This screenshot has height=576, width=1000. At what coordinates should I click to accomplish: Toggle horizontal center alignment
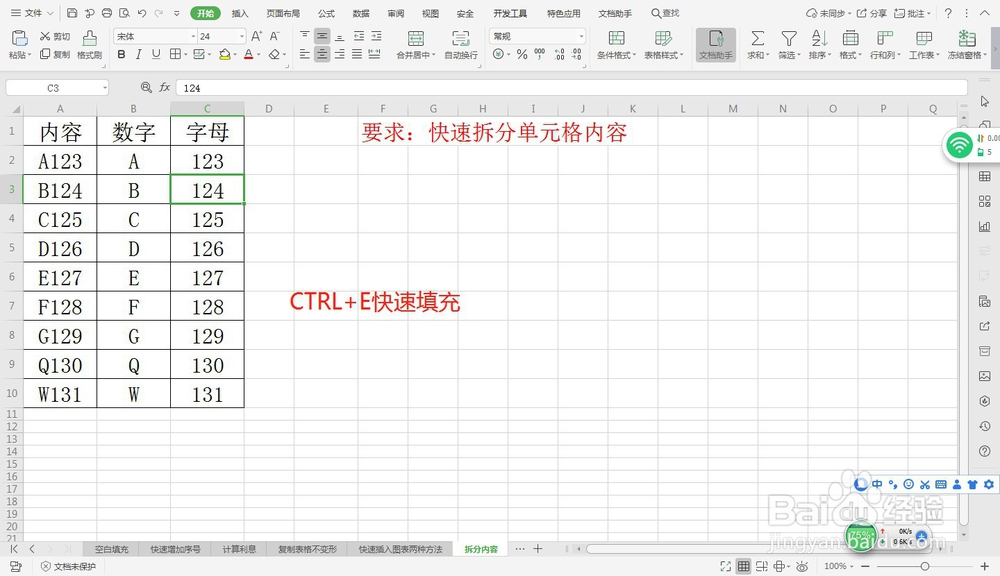click(x=322, y=54)
